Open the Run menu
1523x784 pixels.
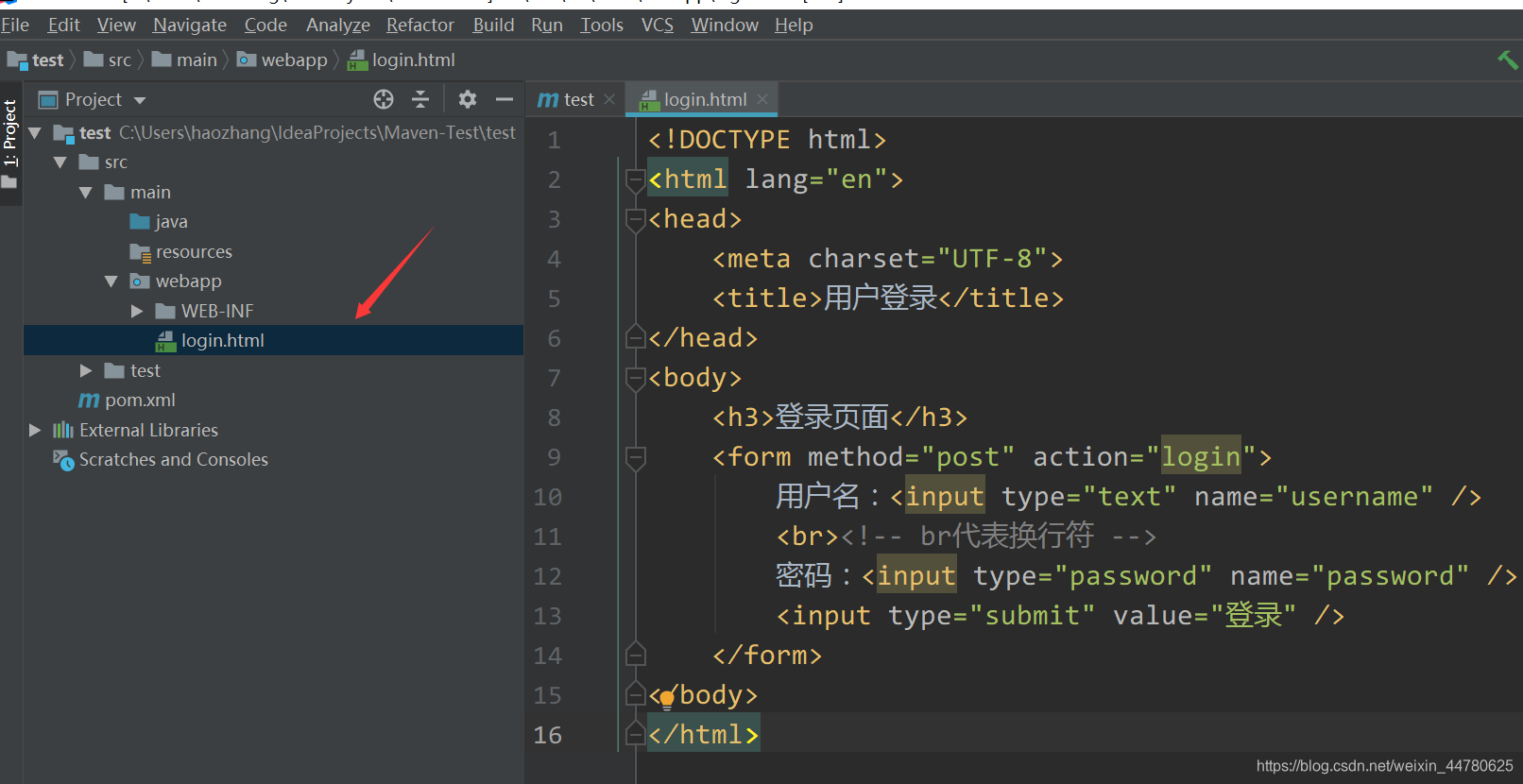547,25
